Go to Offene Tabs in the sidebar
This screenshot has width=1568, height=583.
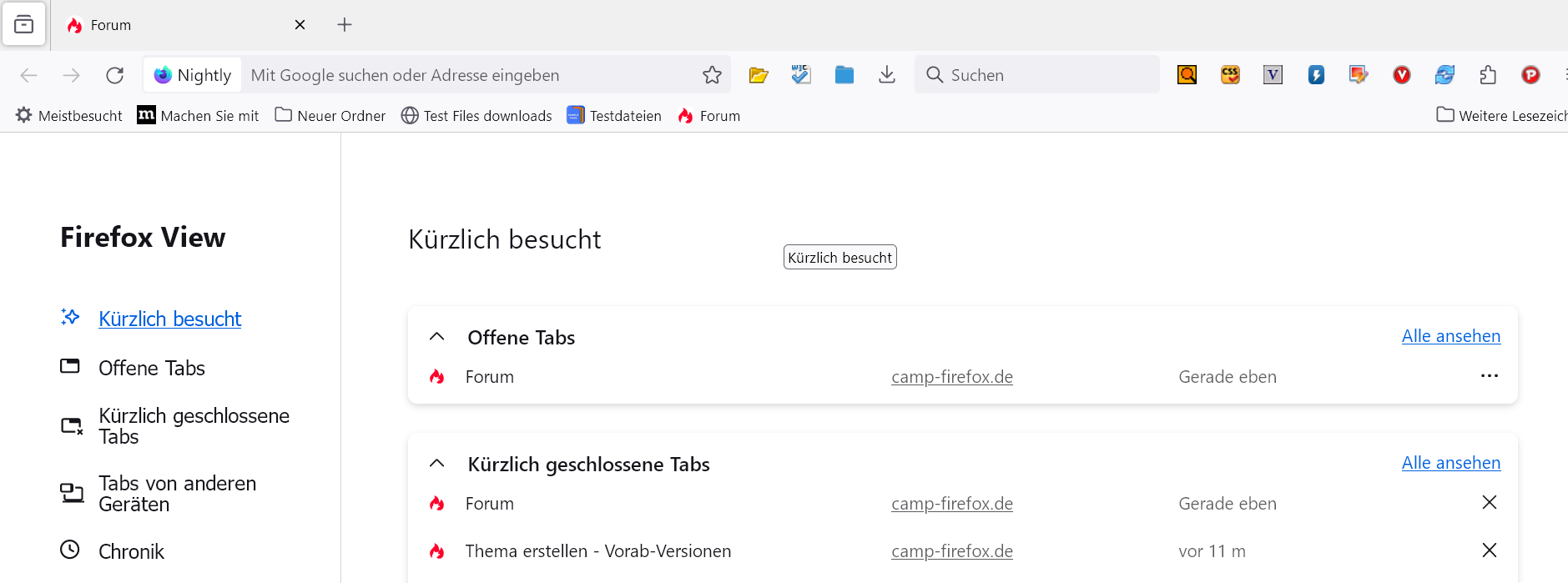[x=151, y=368]
